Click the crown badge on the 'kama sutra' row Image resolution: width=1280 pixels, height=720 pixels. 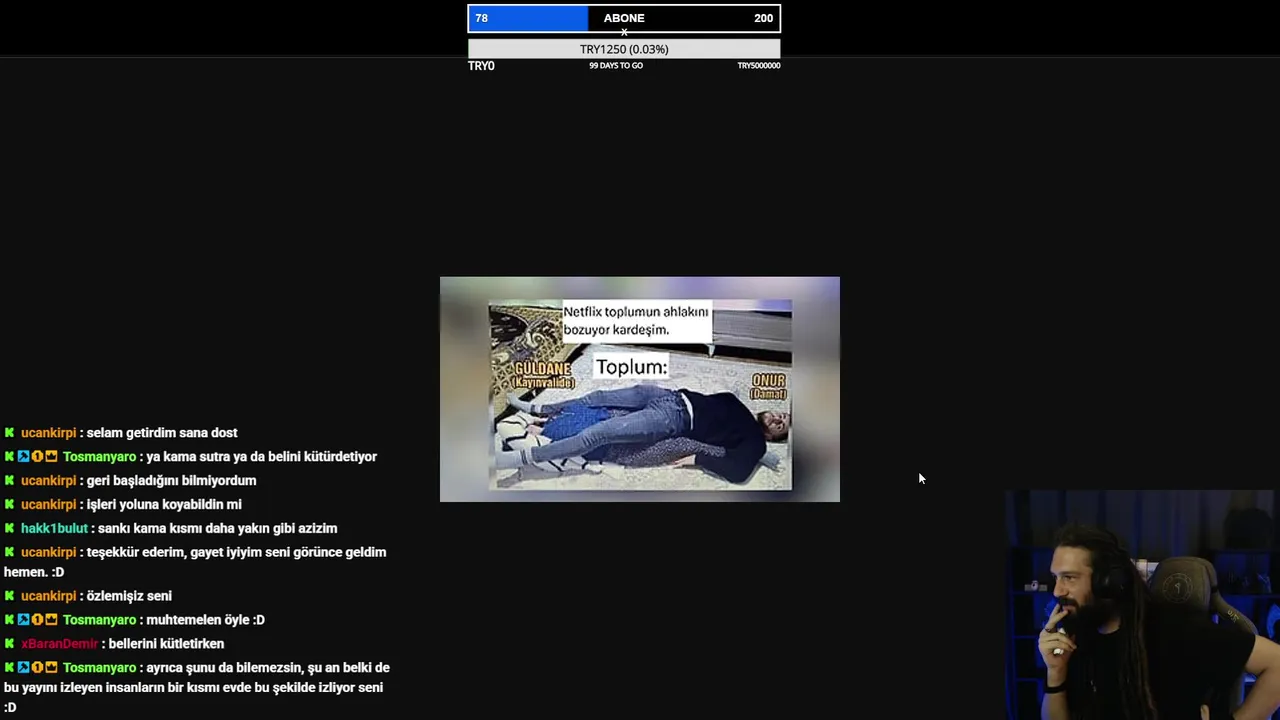pos(51,457)
